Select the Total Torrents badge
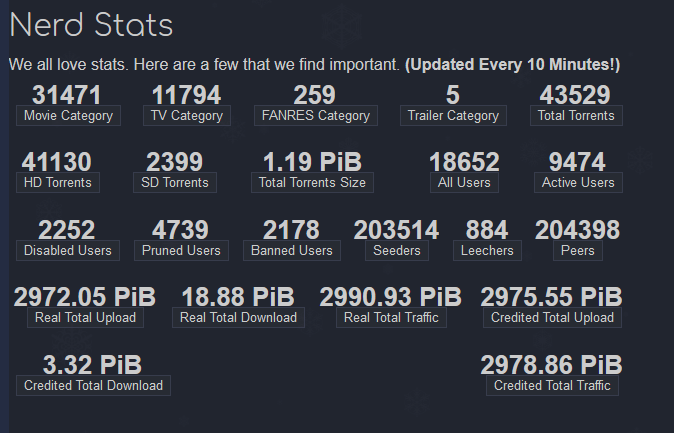674x433 pixels. pos(576,116)
